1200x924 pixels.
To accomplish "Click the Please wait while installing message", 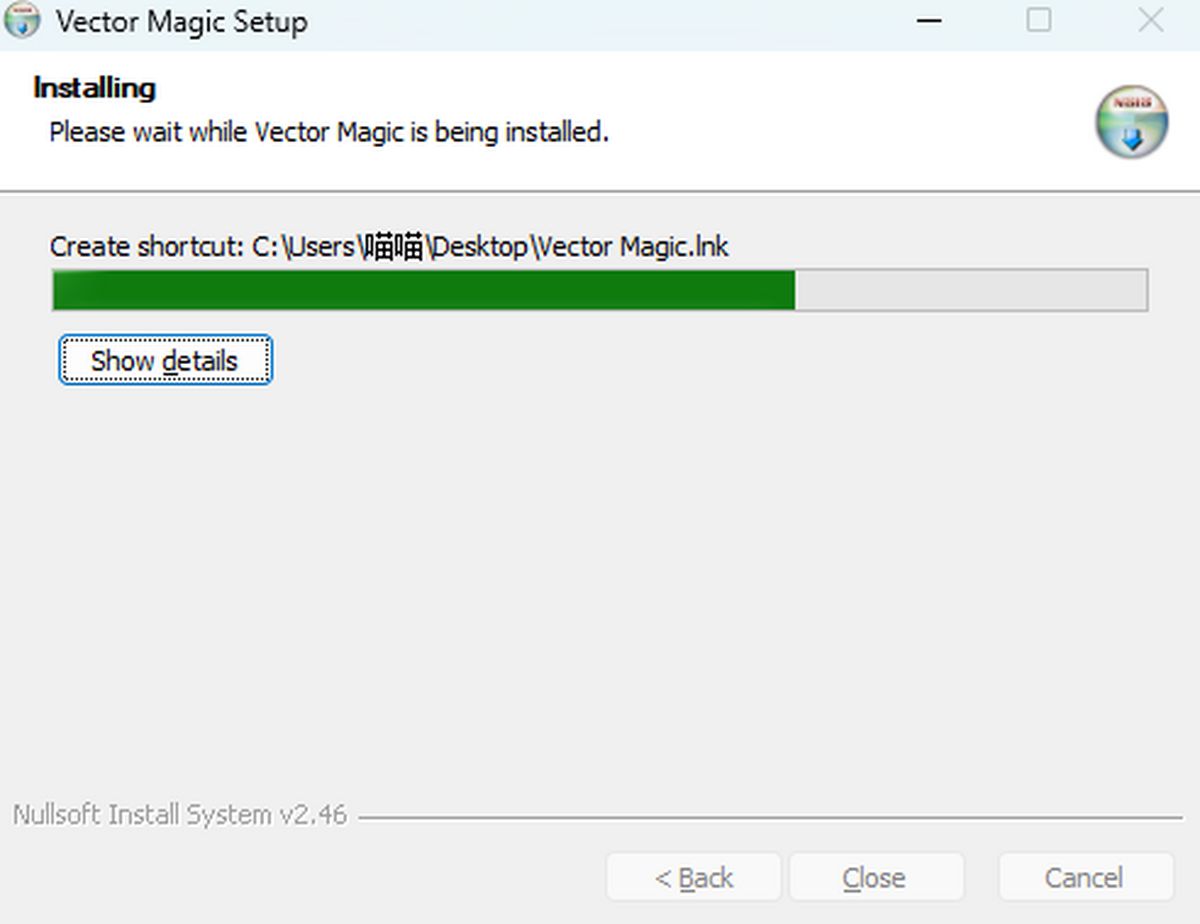I will pos(329,132).
